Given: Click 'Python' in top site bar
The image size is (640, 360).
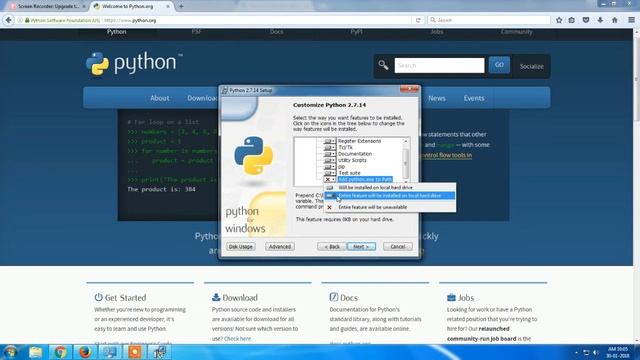Looking at the screenshot, I should (116, 32).
